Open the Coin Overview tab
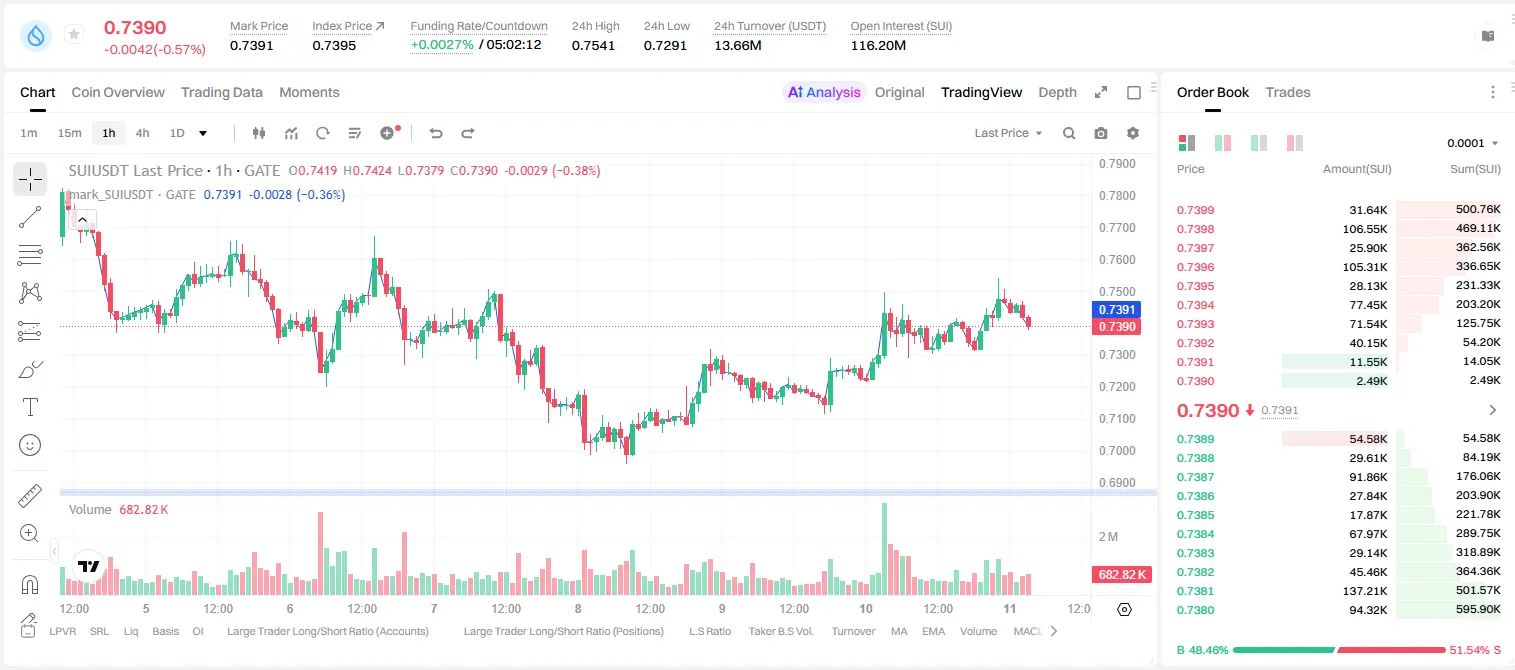 [x=118, y=92]
